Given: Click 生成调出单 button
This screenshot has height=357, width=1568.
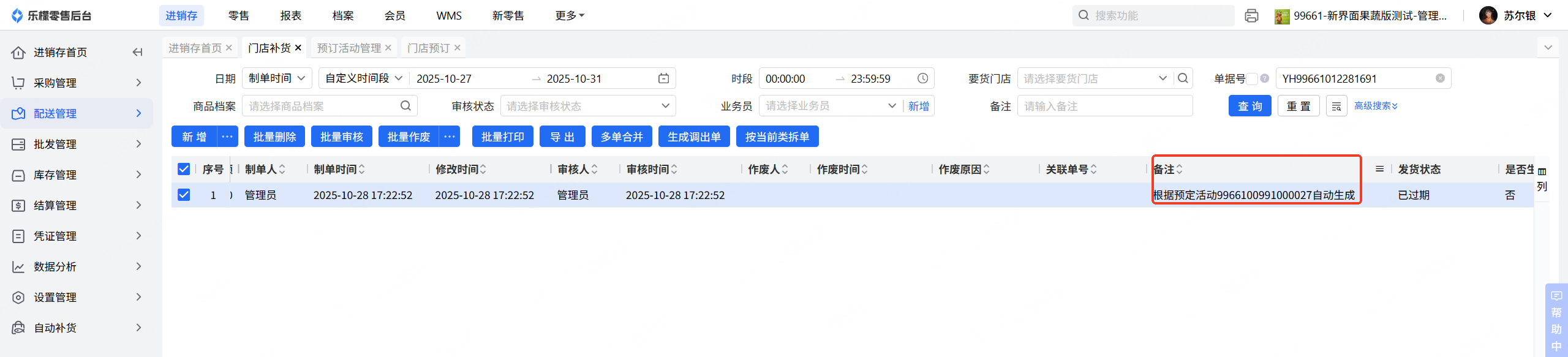Looking at the screenshot, I should 694,137.
